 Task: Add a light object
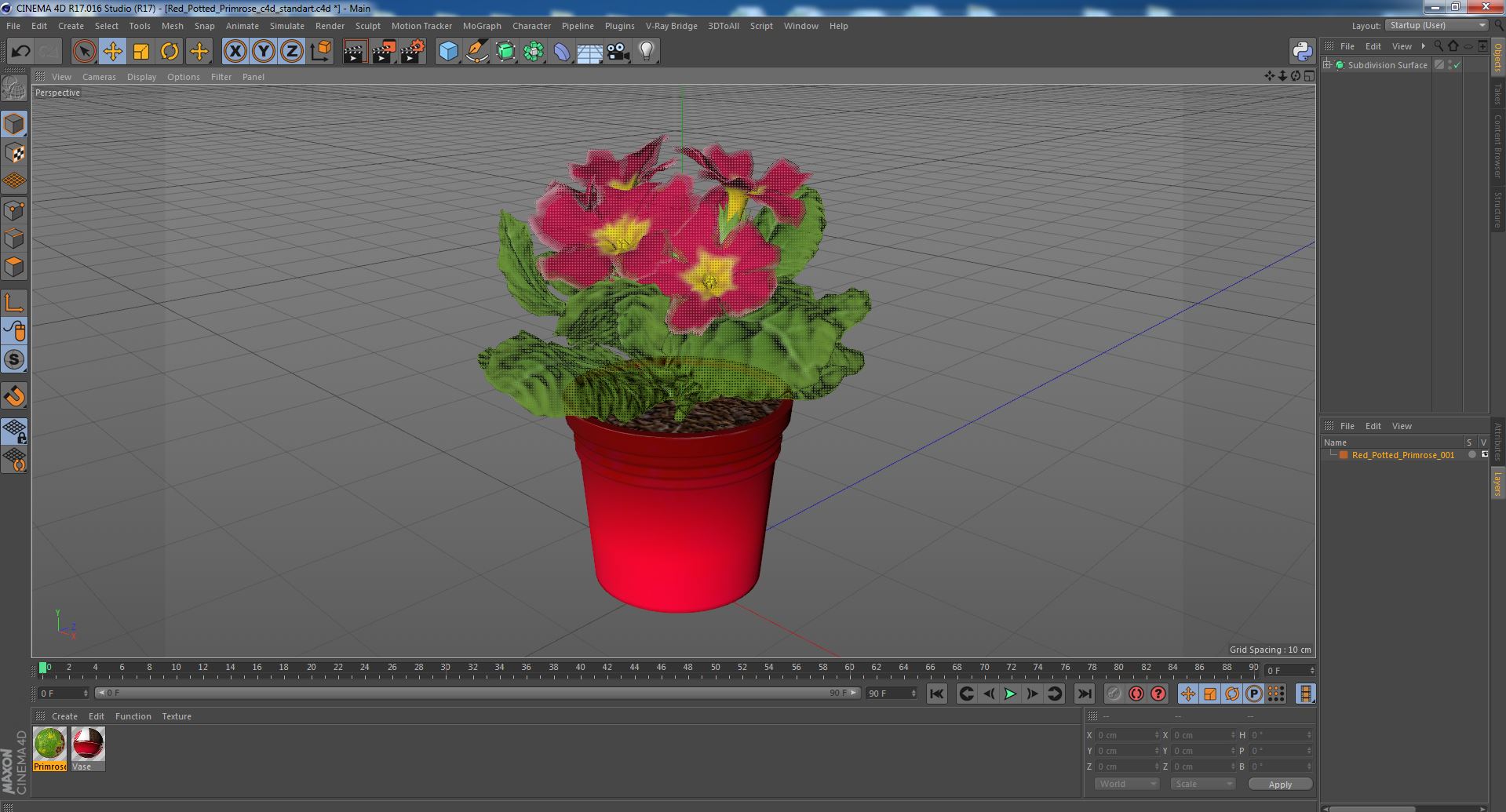point(647,52)
